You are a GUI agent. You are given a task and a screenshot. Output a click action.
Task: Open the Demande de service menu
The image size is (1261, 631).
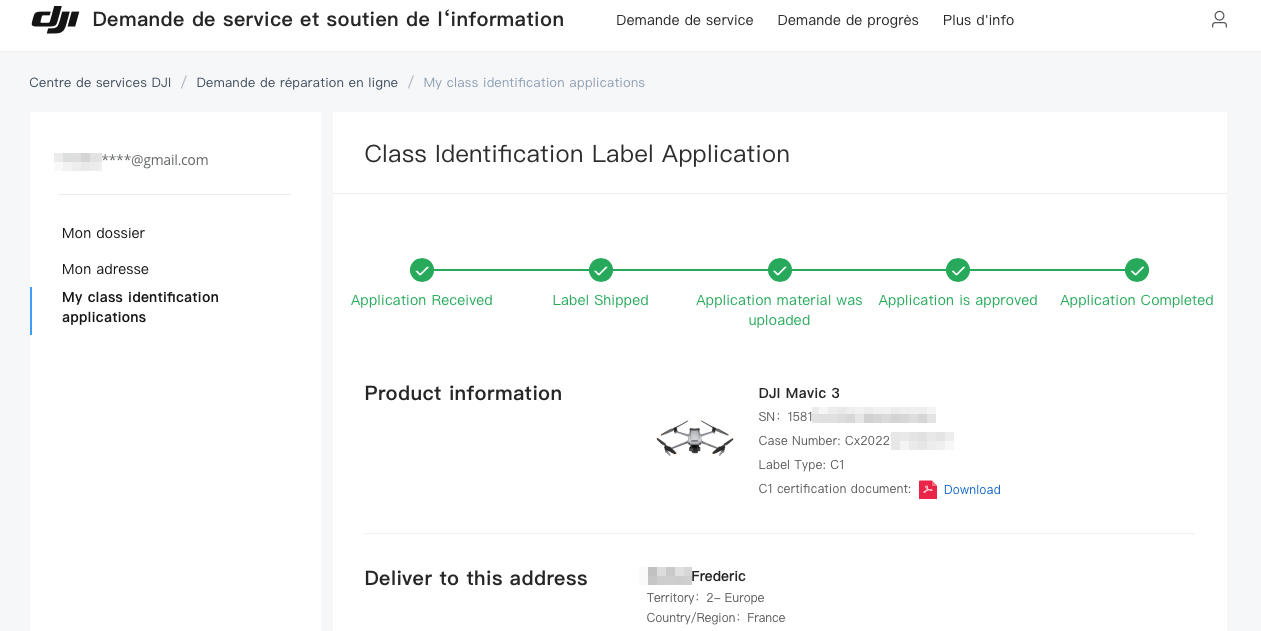click(685, 20)
